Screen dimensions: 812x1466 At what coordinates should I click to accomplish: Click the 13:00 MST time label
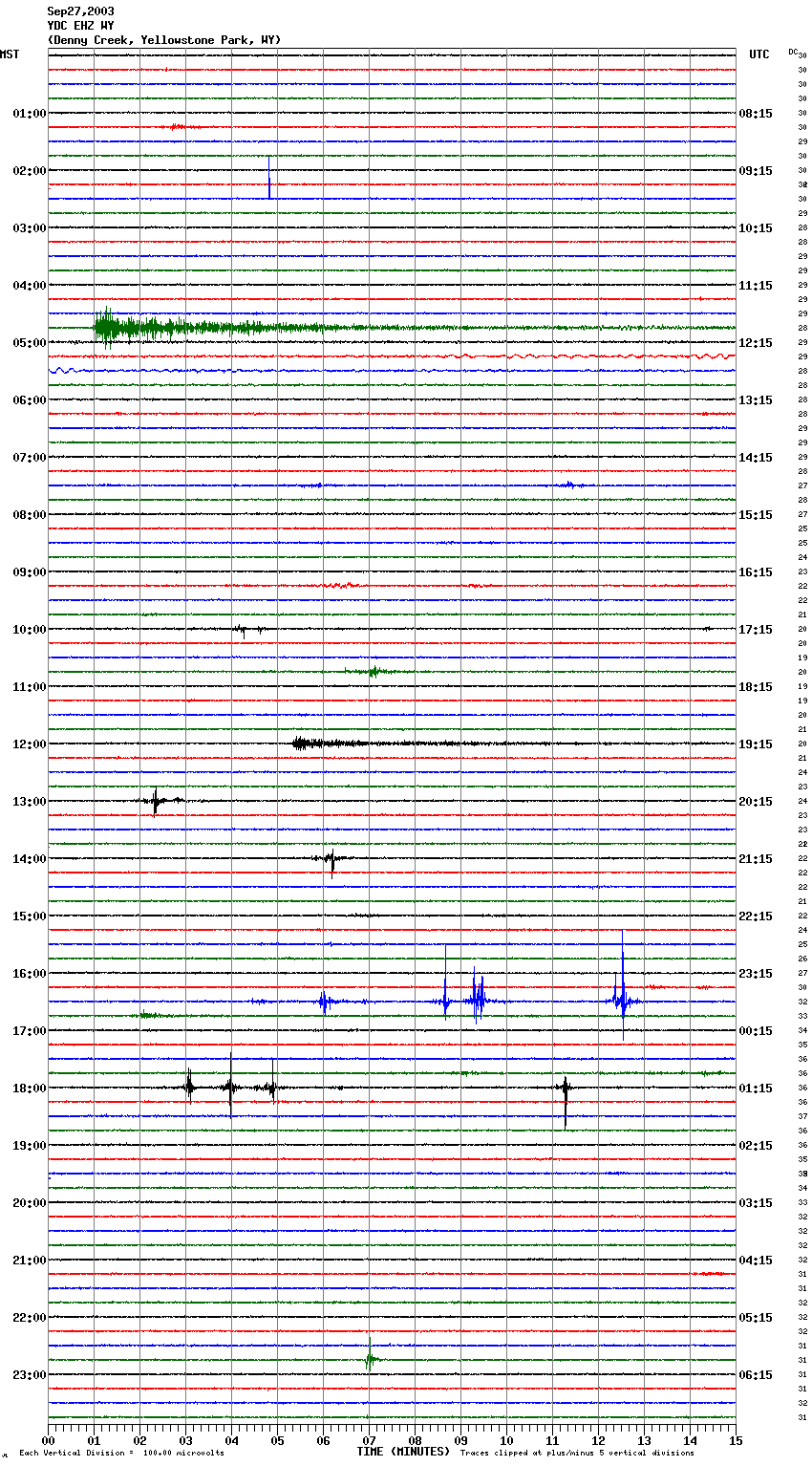tap(30, 802)
